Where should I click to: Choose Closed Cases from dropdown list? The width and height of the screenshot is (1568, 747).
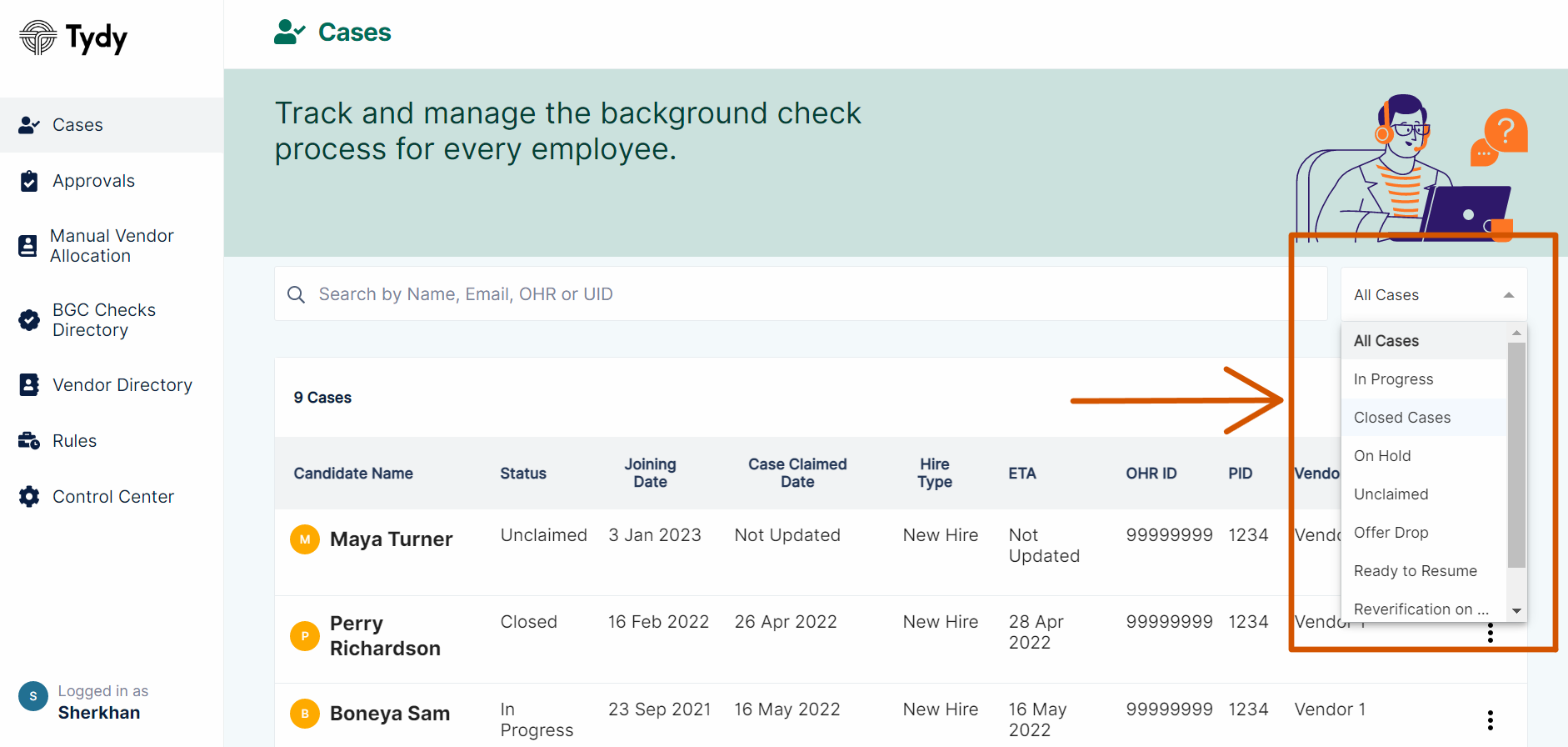pos(1401,418)
